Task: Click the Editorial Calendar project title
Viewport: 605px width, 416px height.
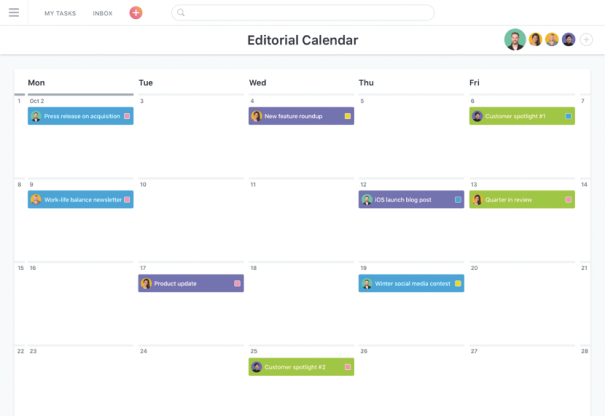Action: point(302,41)
